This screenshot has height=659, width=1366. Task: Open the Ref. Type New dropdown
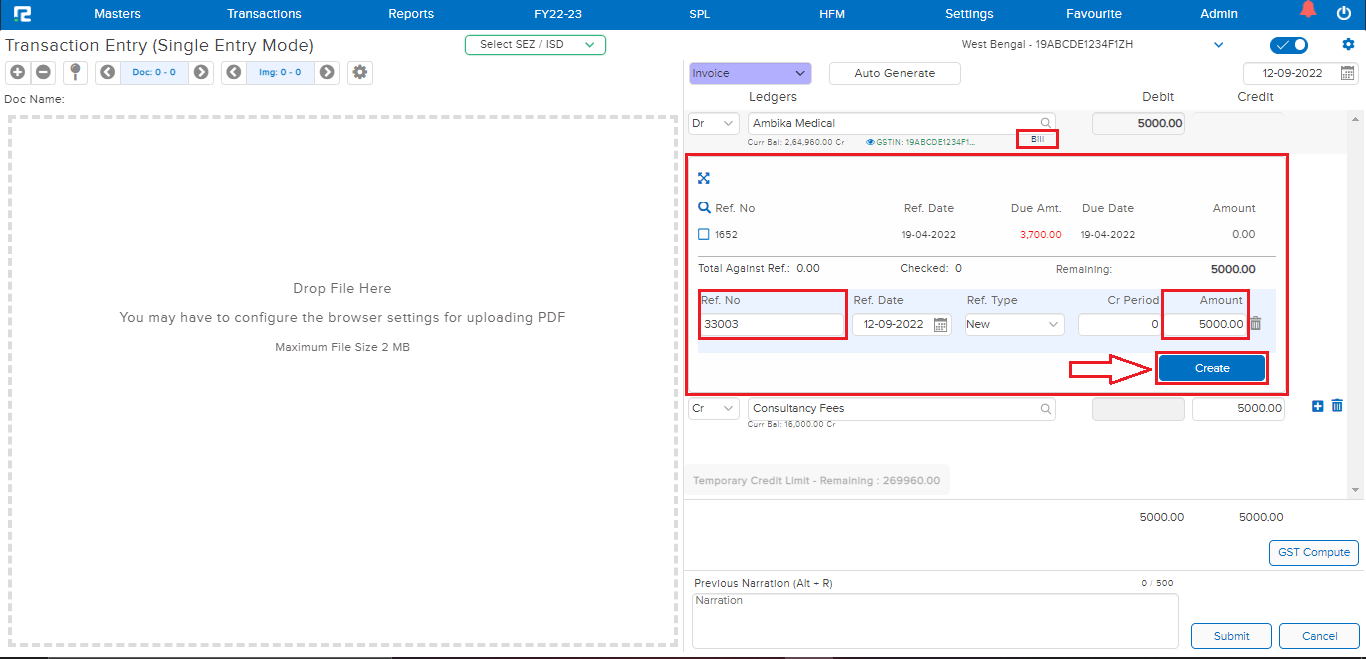pos(1014,325)
